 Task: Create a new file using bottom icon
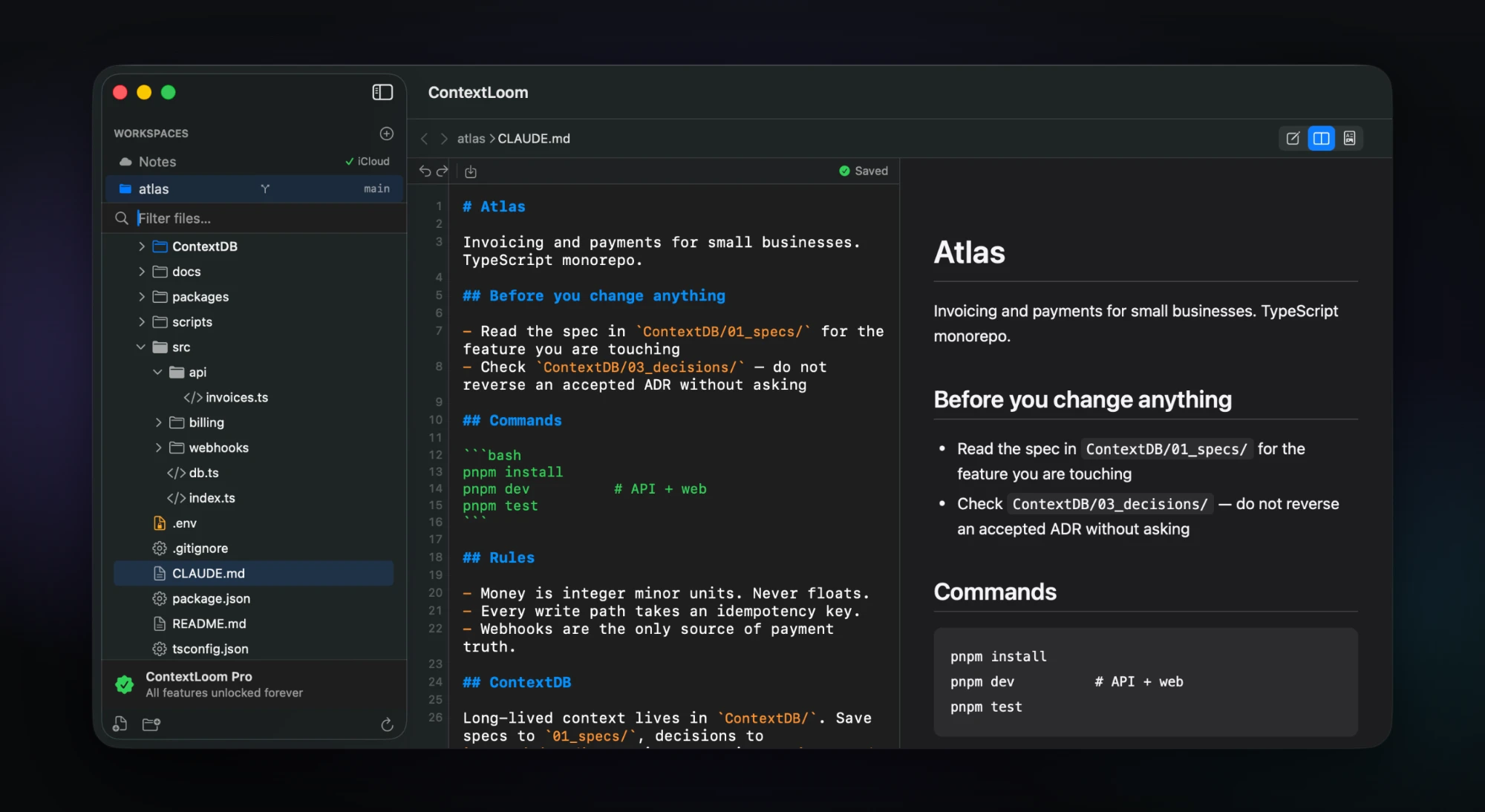[x=120, y=724]
